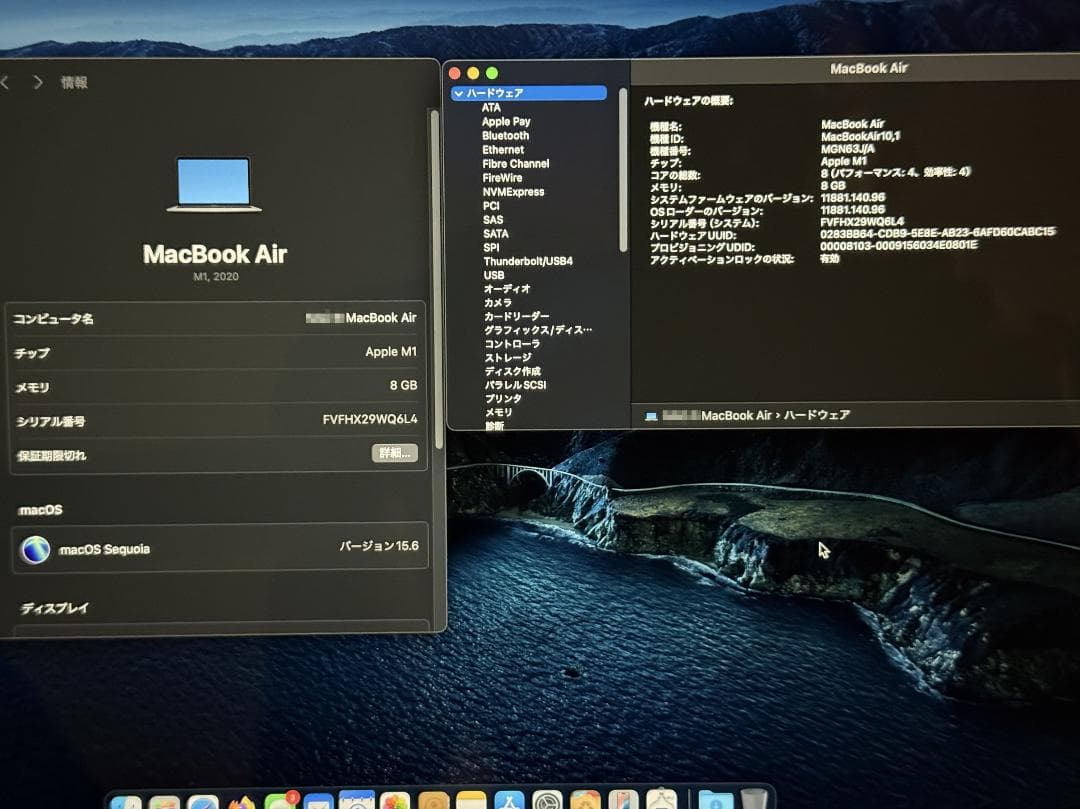Select Bluetooth in the System Information sidebar

pyautogui.click(x=504, y=135)
